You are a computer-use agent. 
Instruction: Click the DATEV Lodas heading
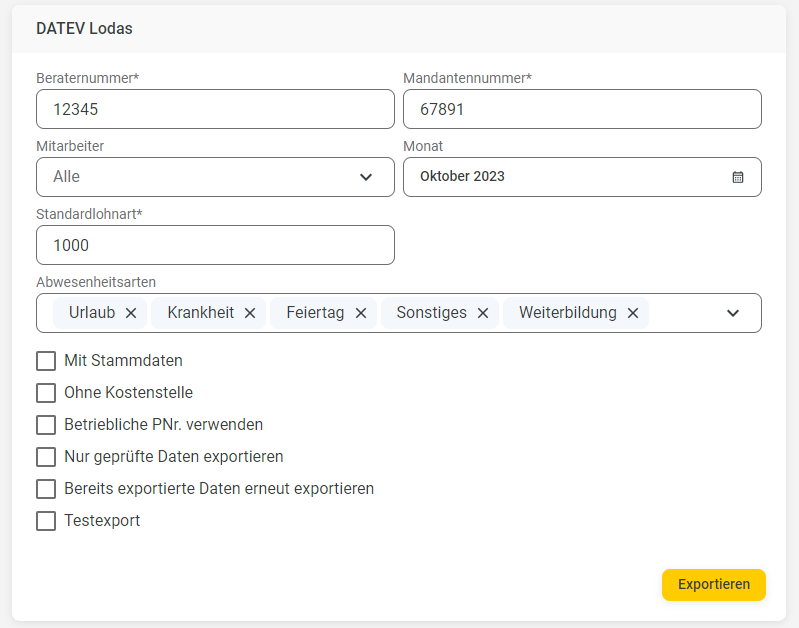[x=84, y=29]
